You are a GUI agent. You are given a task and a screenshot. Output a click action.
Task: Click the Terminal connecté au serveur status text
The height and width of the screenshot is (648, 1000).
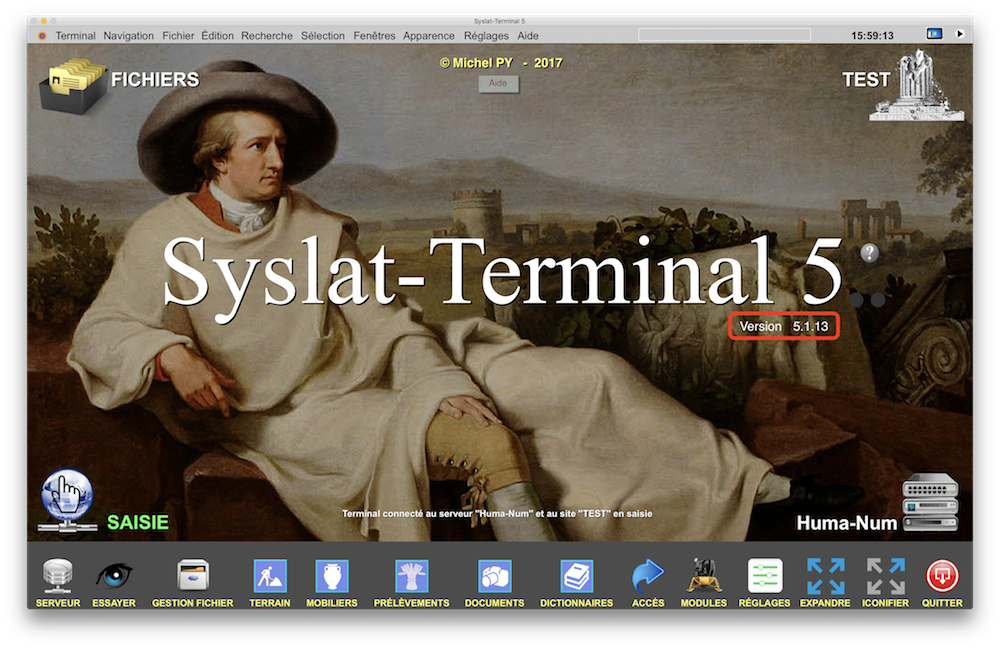pyautogui.click(x=497, y=513)
